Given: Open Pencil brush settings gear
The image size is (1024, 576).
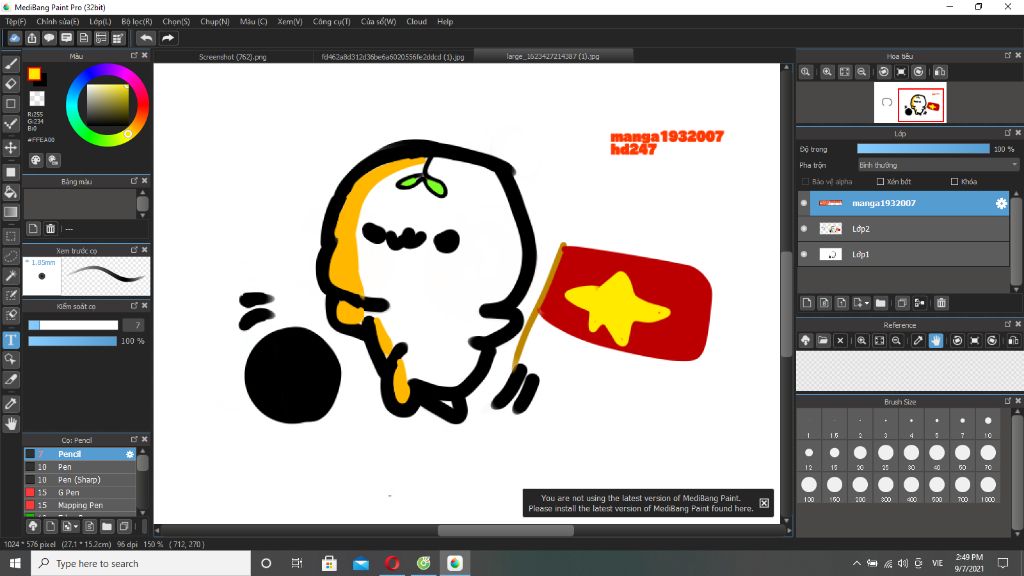Looking at the screenshot, I should point(129,454).
